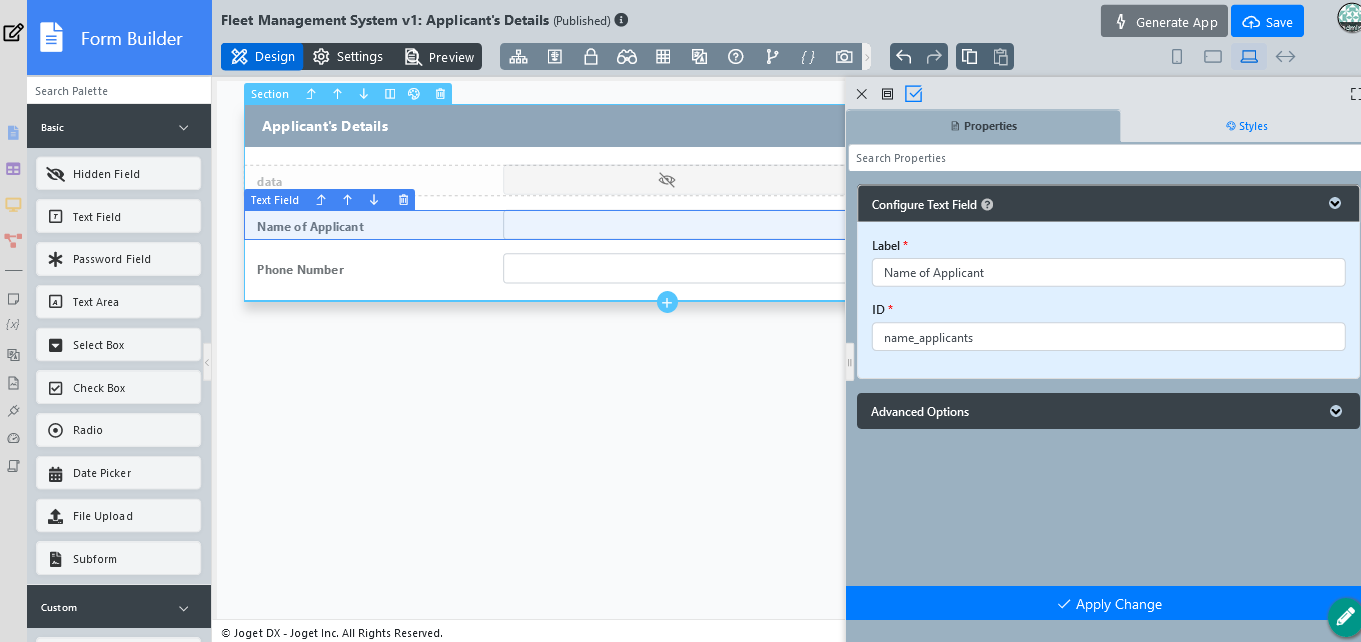Switch to the Properties tab
1361x642 pixels.
983,126
